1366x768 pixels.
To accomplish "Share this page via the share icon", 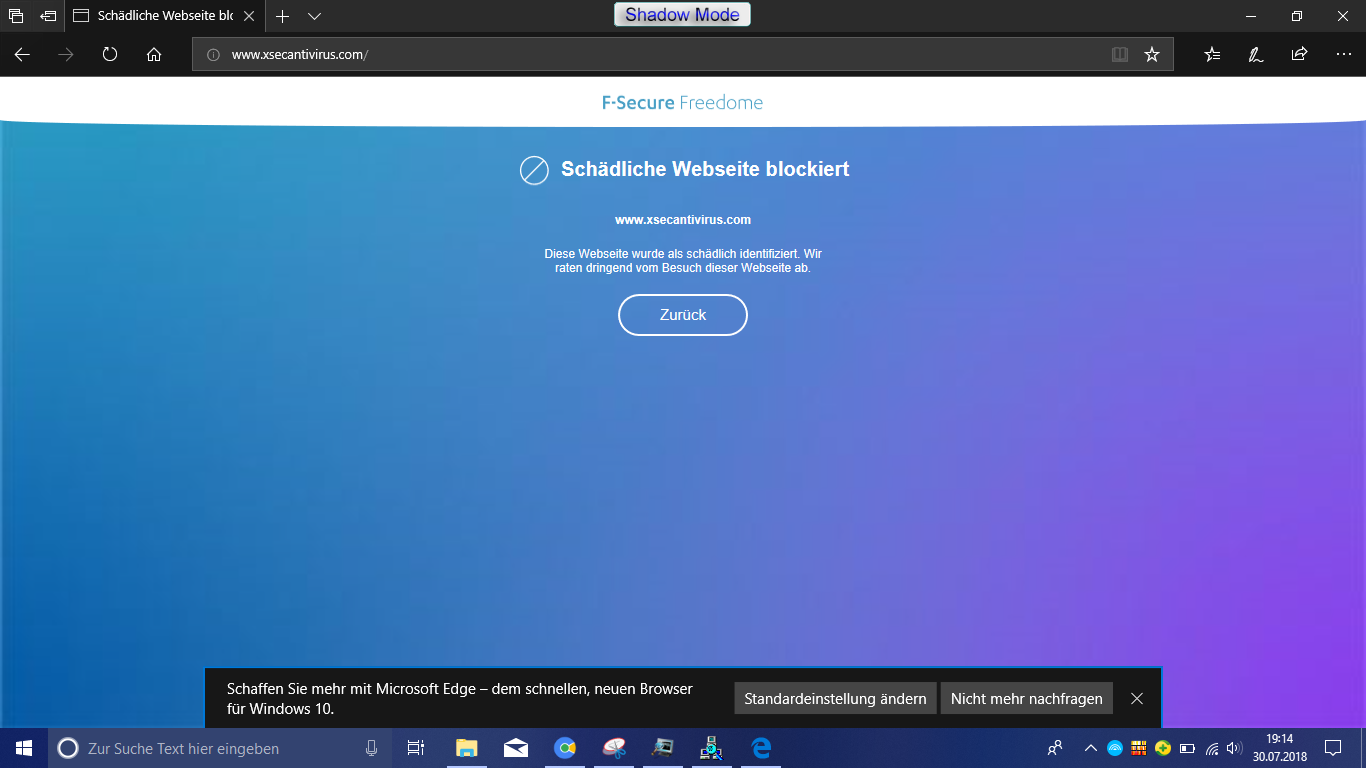I will coord(1300,55).
